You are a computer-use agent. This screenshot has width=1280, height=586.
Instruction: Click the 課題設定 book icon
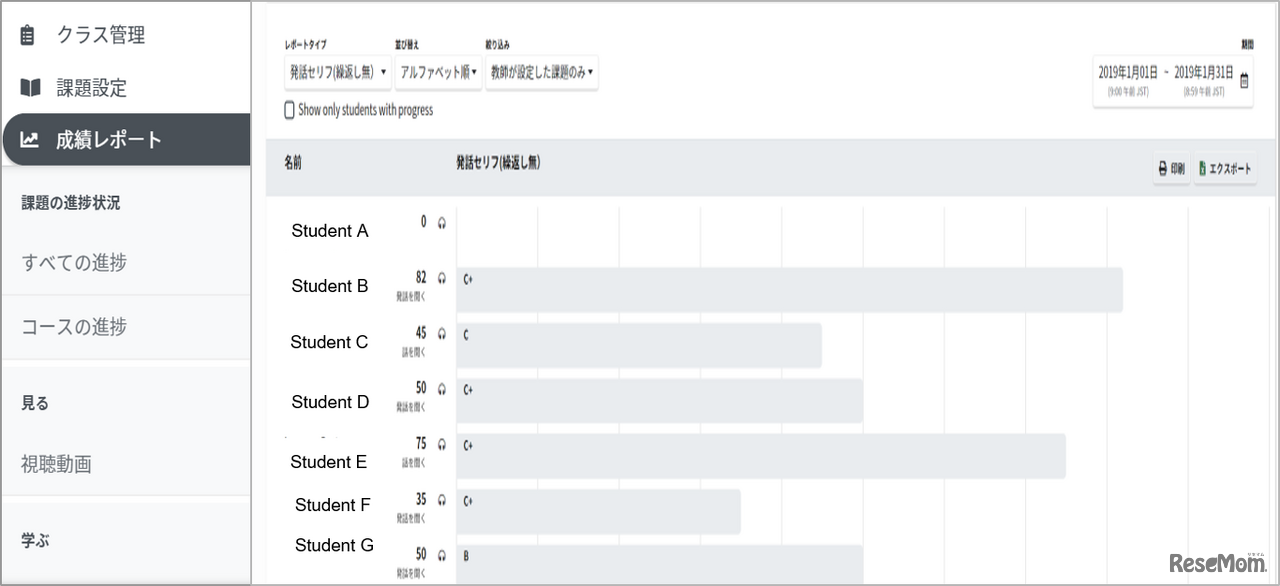tap(30, 88)
